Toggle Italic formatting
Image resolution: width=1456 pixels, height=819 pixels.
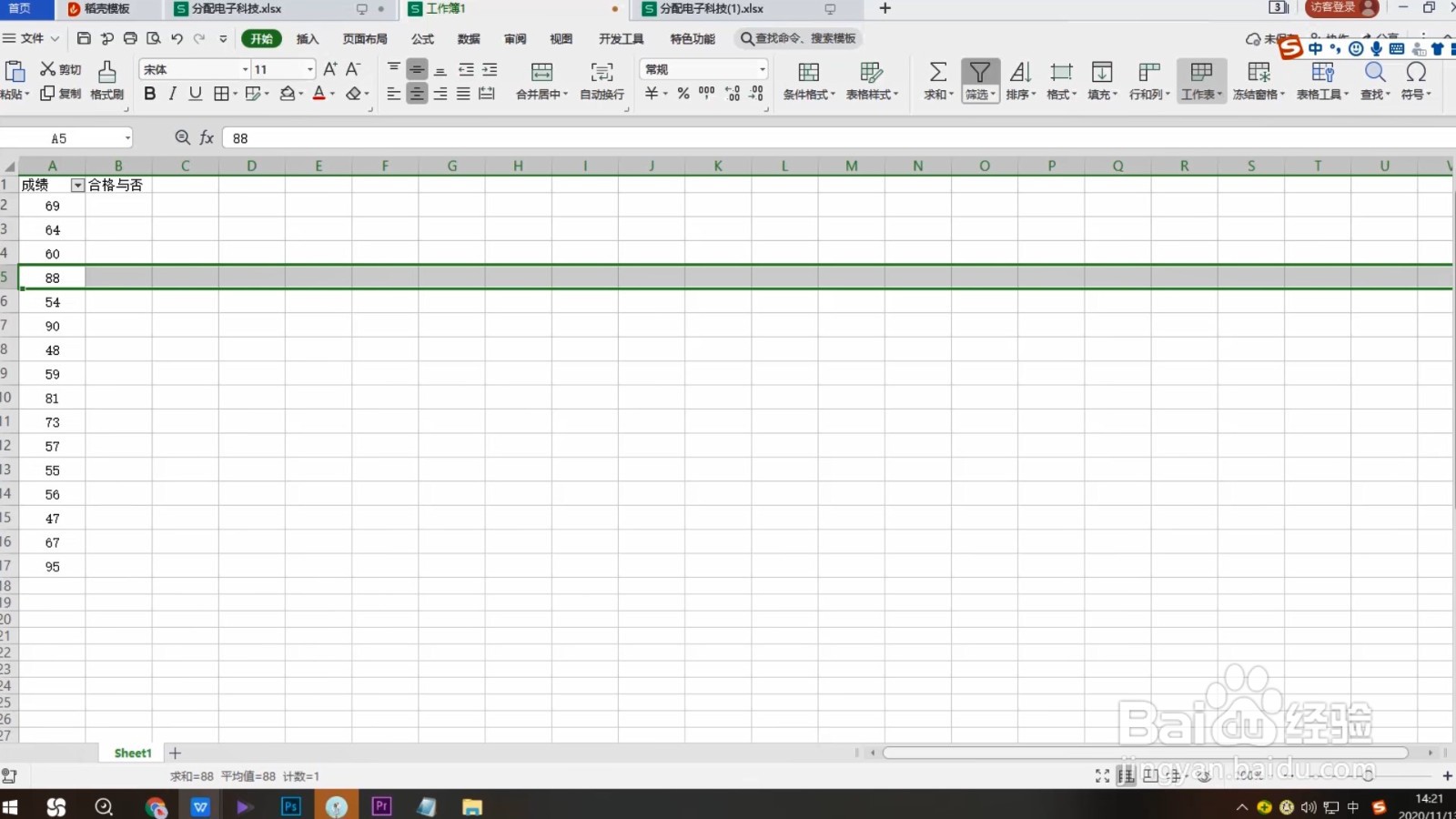pyautogui.click(x=172, y=93)
